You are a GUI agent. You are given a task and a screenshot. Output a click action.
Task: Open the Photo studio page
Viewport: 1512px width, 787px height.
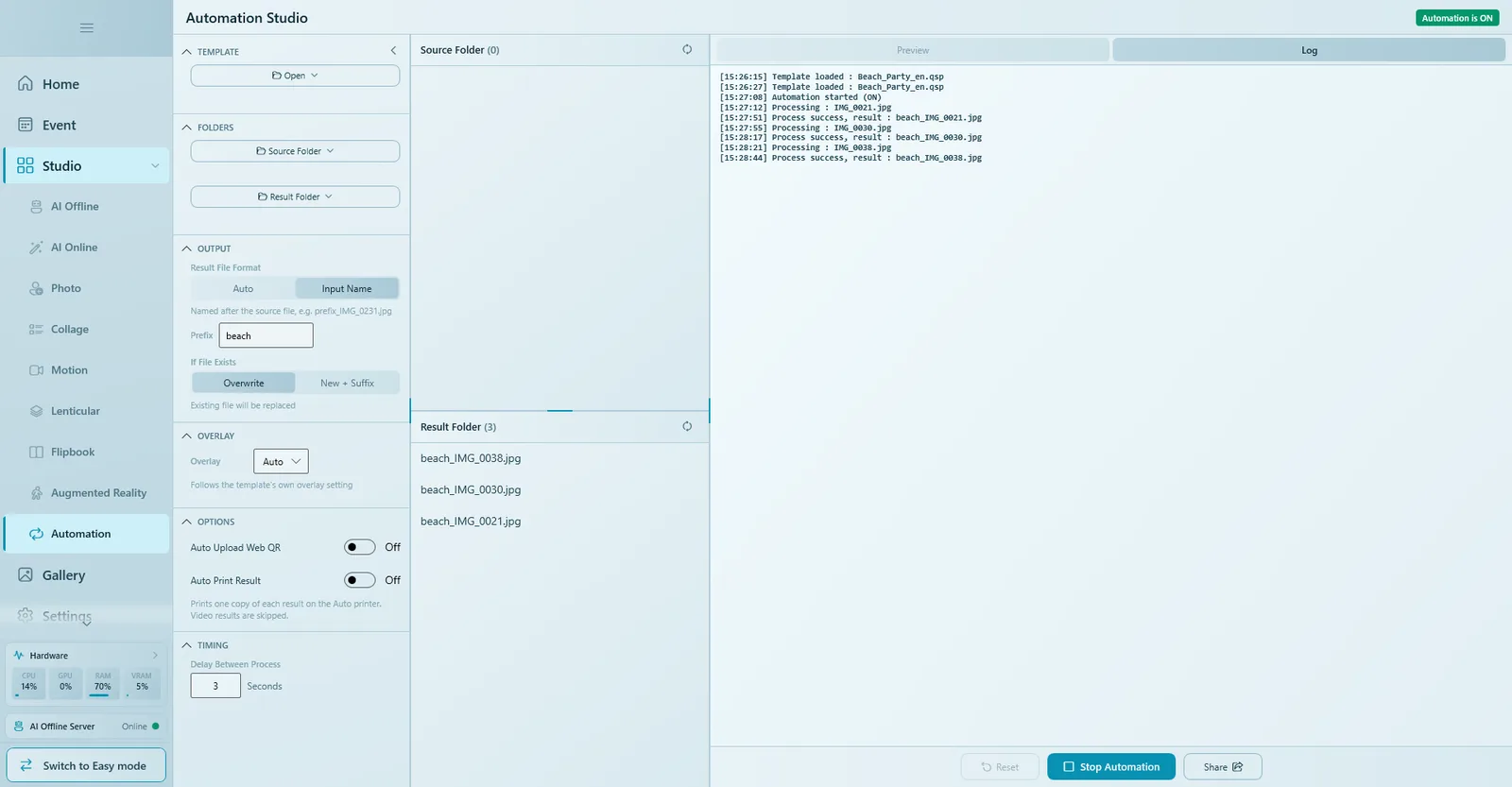[x=86, y=288]
